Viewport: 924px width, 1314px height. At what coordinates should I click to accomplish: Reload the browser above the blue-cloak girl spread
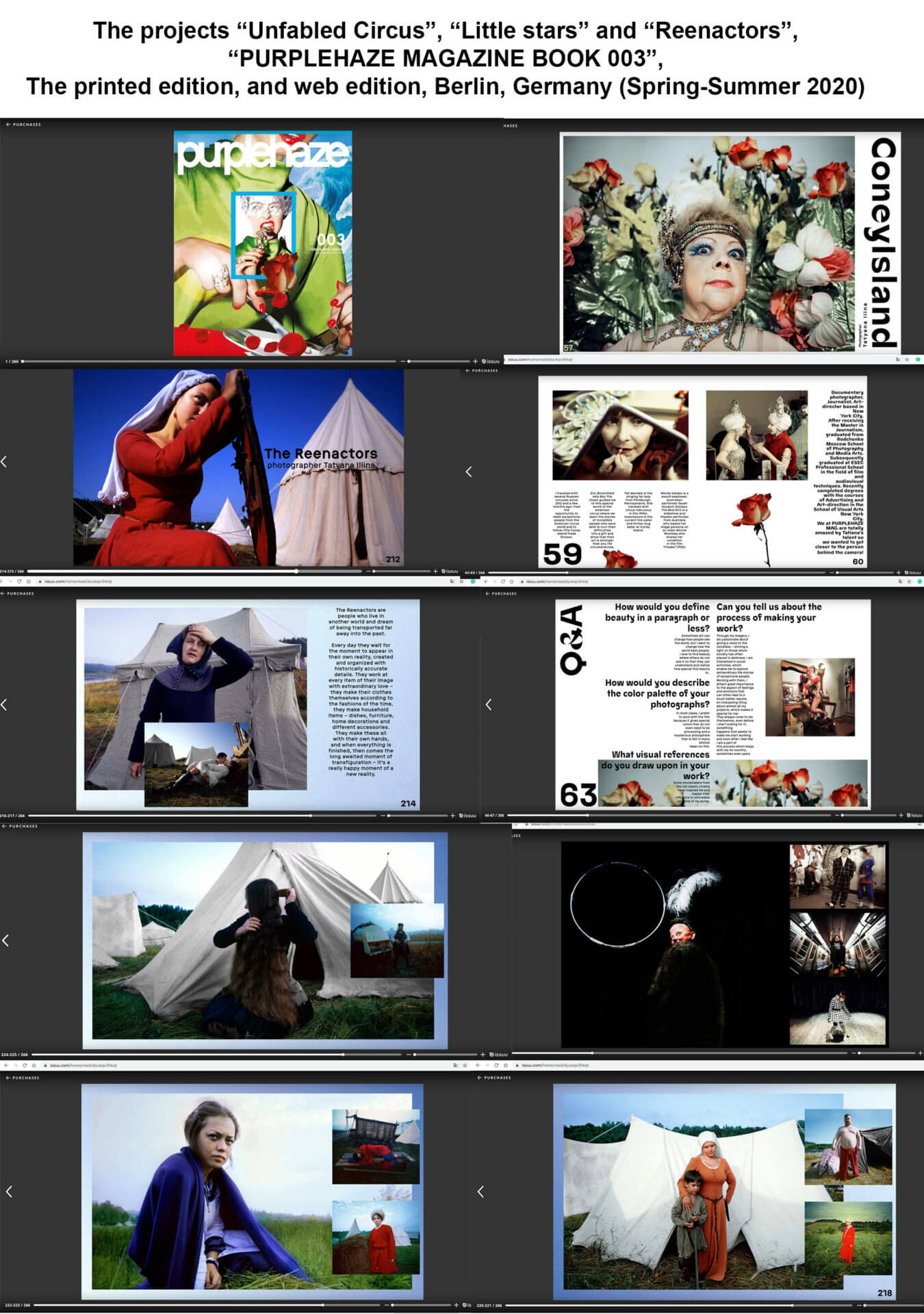click(x=25, y=1065)
